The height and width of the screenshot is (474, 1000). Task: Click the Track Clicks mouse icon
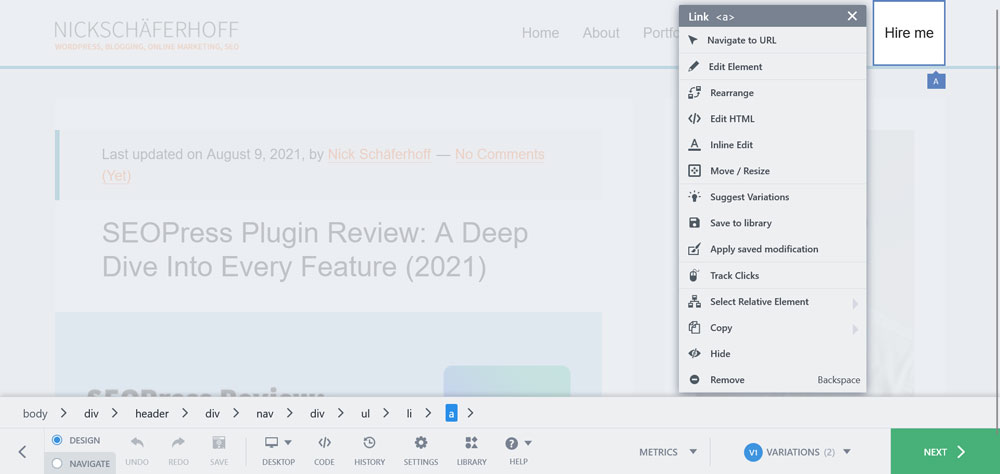point(695,276)
